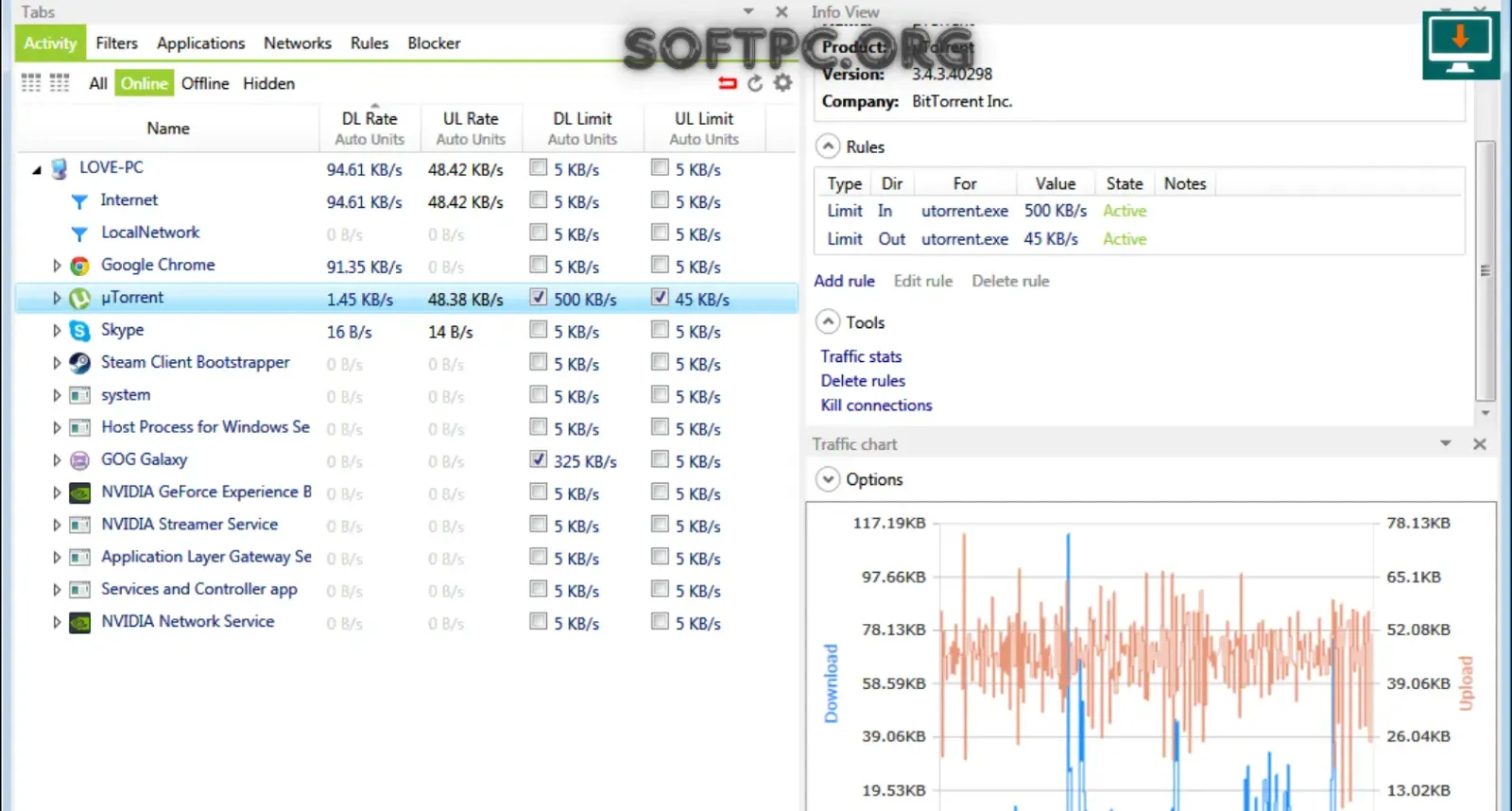This screenshot has width=1512, height=811.
Task: Disable the µTorrent 500 KB/s DL limit checkbox
Action: coord(539,298)
